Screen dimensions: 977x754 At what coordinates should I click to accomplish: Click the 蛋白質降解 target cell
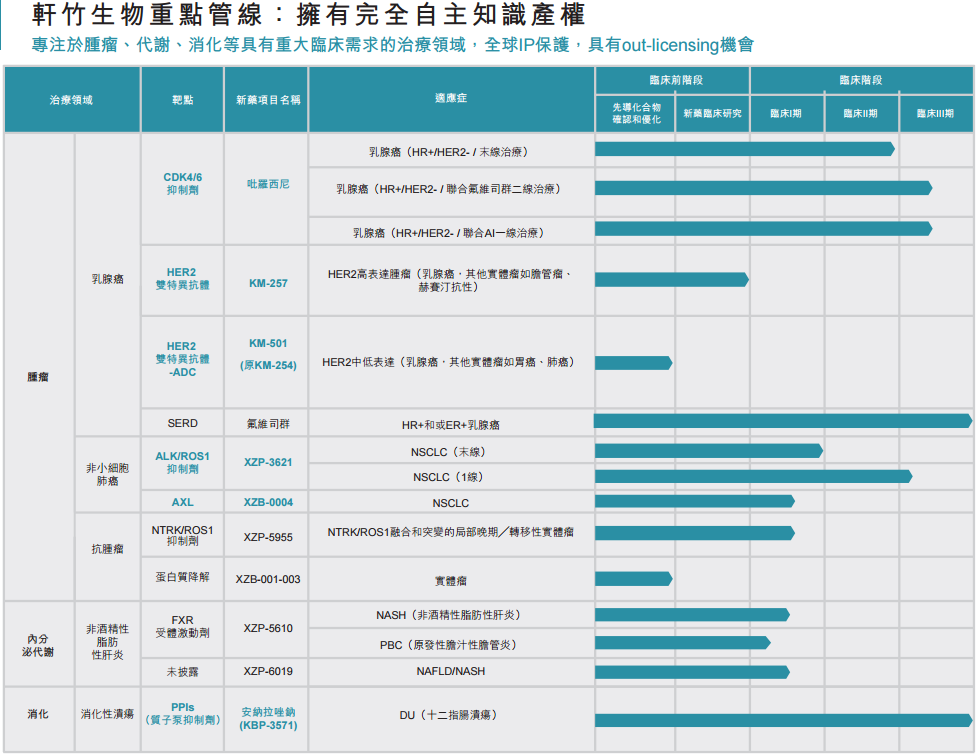pyautogui.click(x=183, y=577)
